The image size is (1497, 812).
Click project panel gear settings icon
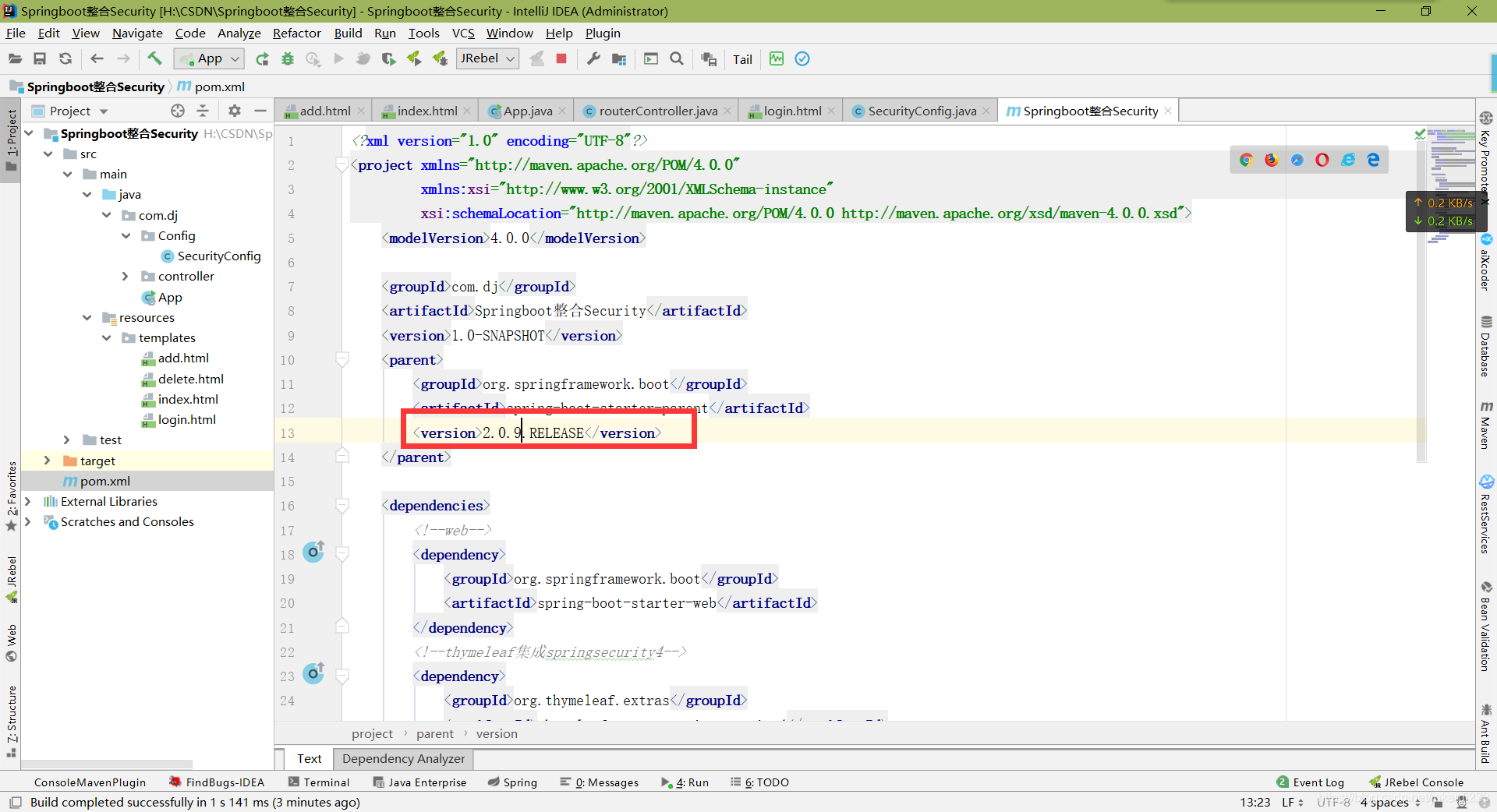point(235,111)
